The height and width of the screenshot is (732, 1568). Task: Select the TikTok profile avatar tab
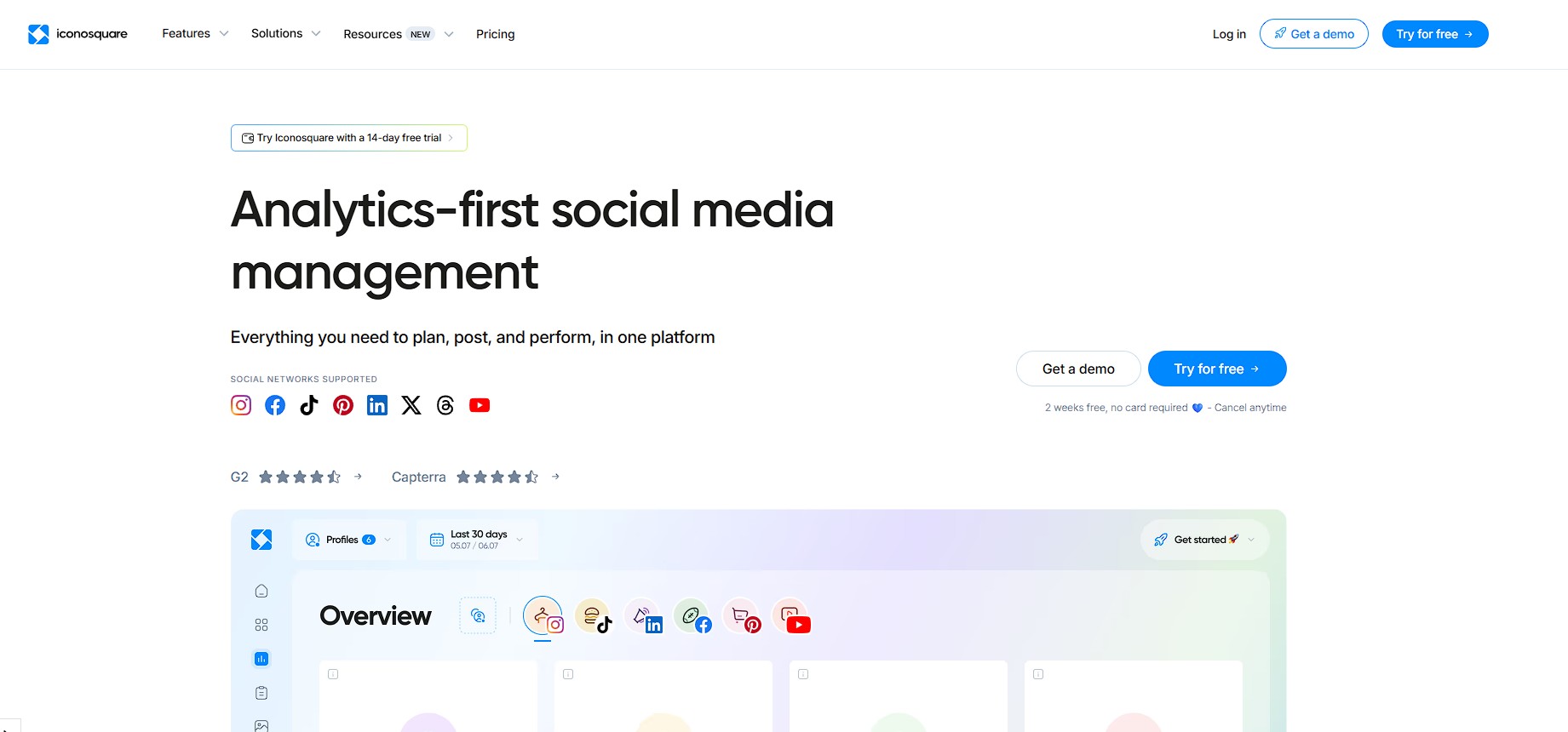tap(593, 616)
